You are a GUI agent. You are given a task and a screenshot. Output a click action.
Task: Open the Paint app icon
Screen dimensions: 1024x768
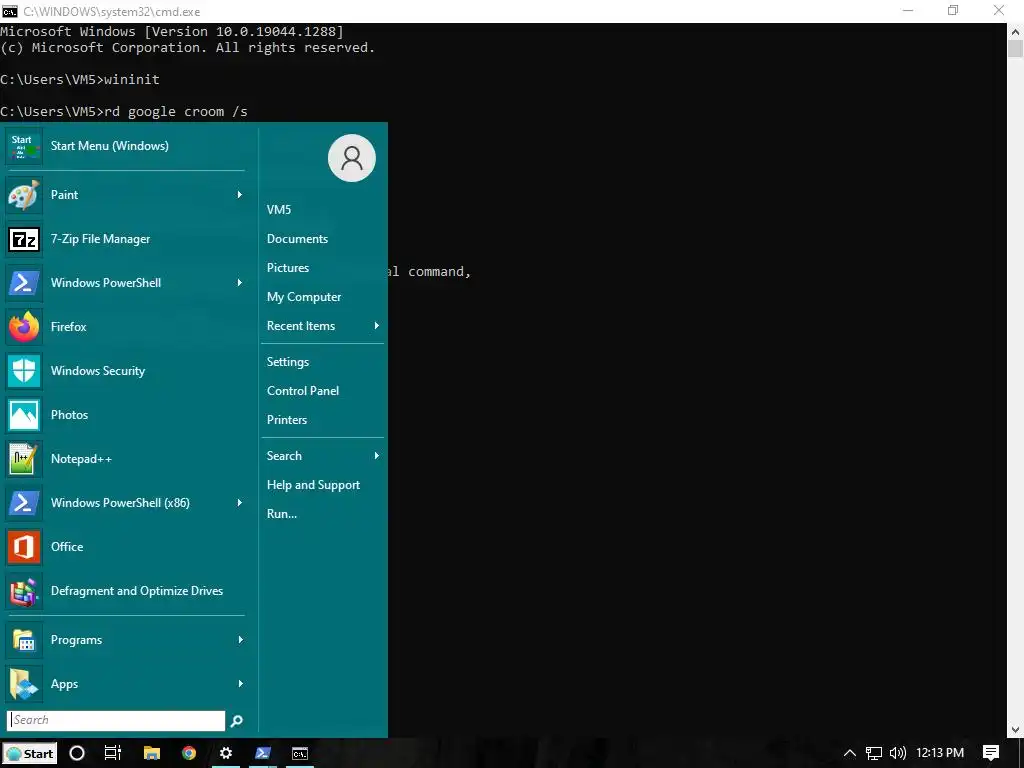point(24,195)
